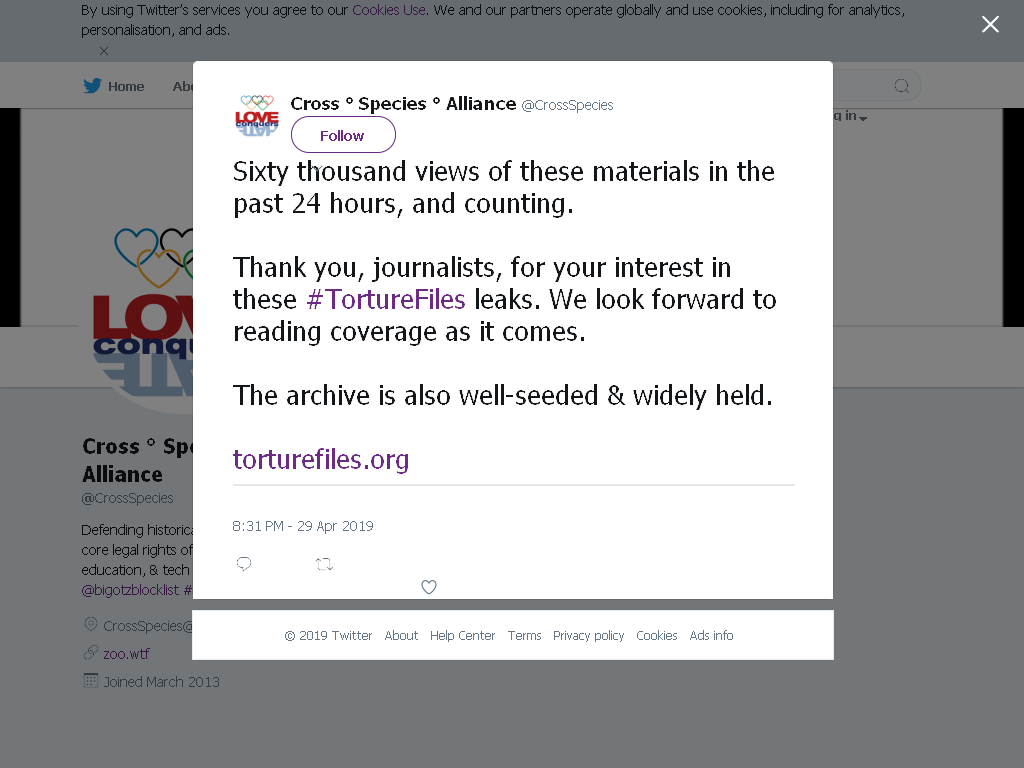The image size is (1024, 768).
Task: Follow Cross Species Alliance
Action: [x=343, y=135]
